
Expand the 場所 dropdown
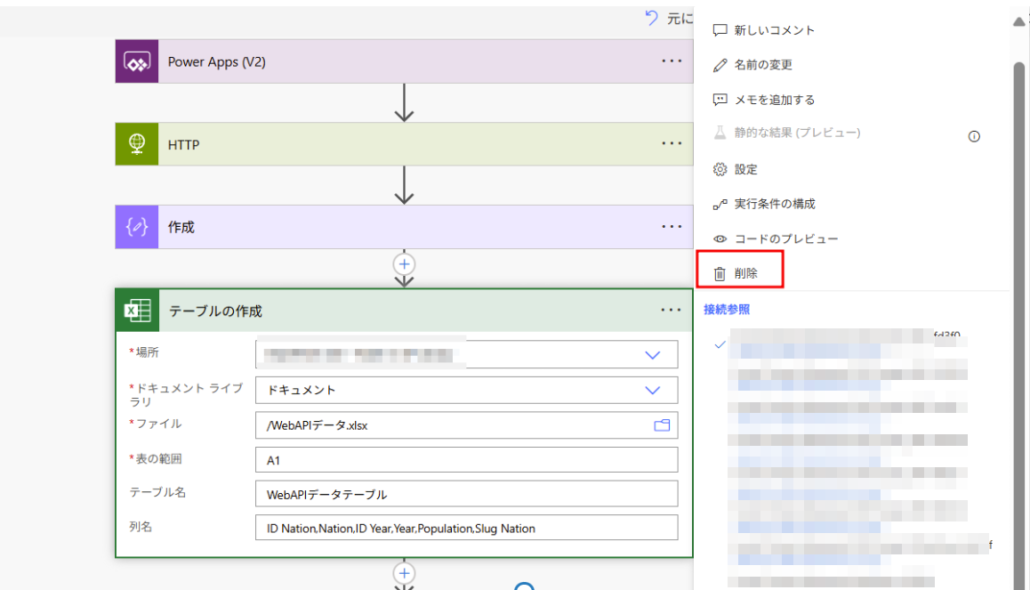click(653, 355)
